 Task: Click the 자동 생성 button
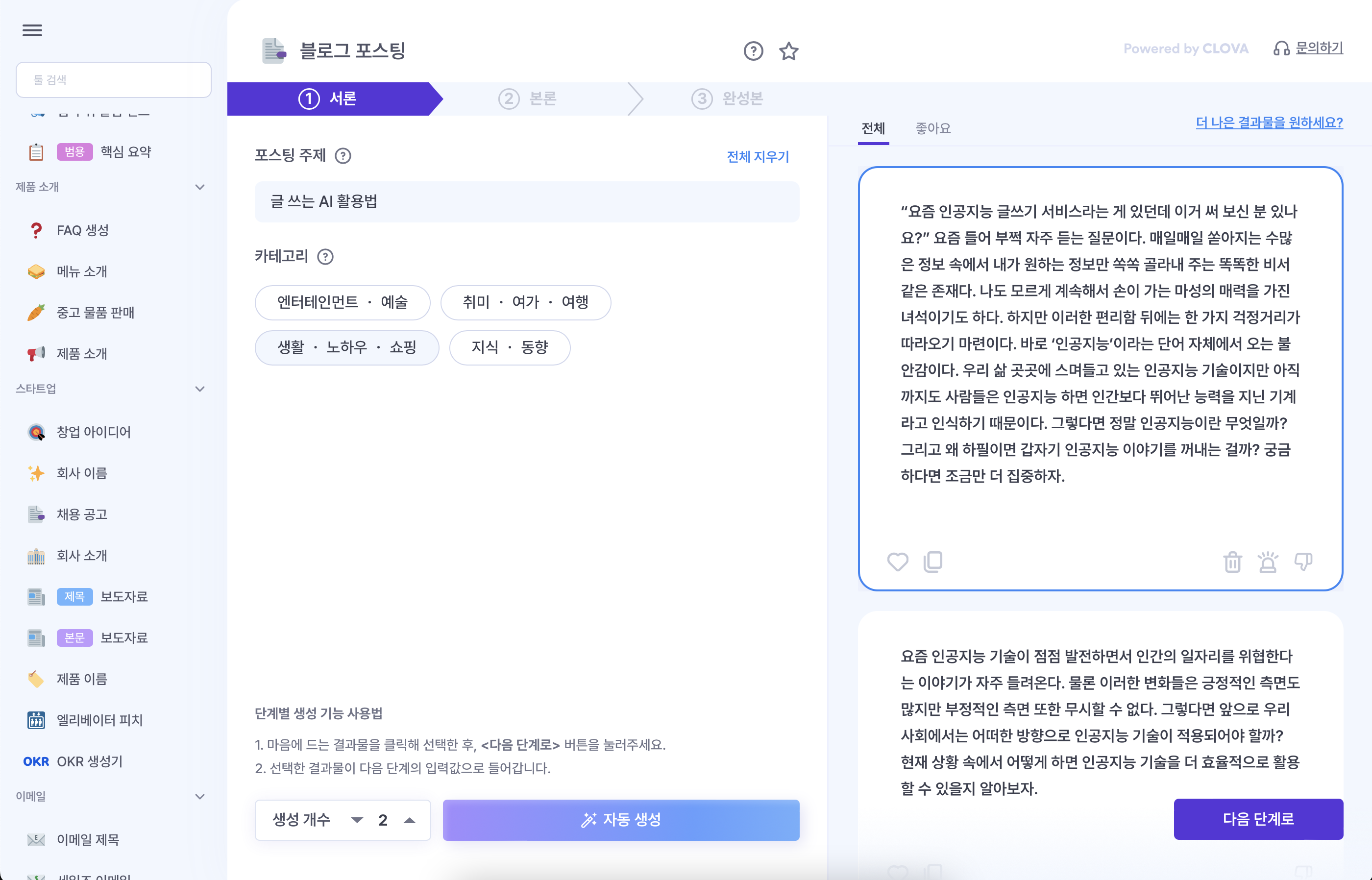(620, 820)
